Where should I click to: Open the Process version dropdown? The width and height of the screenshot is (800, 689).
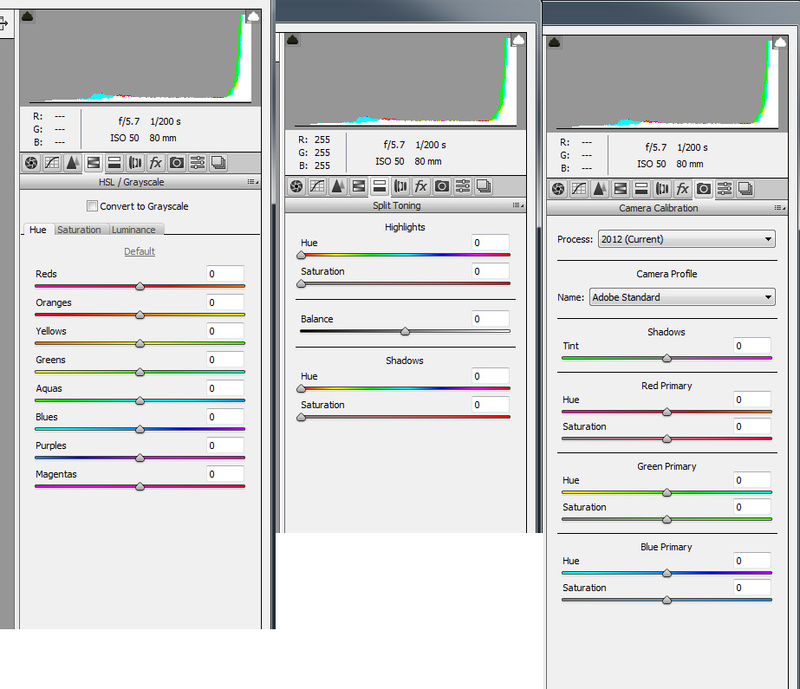(685, 239)
